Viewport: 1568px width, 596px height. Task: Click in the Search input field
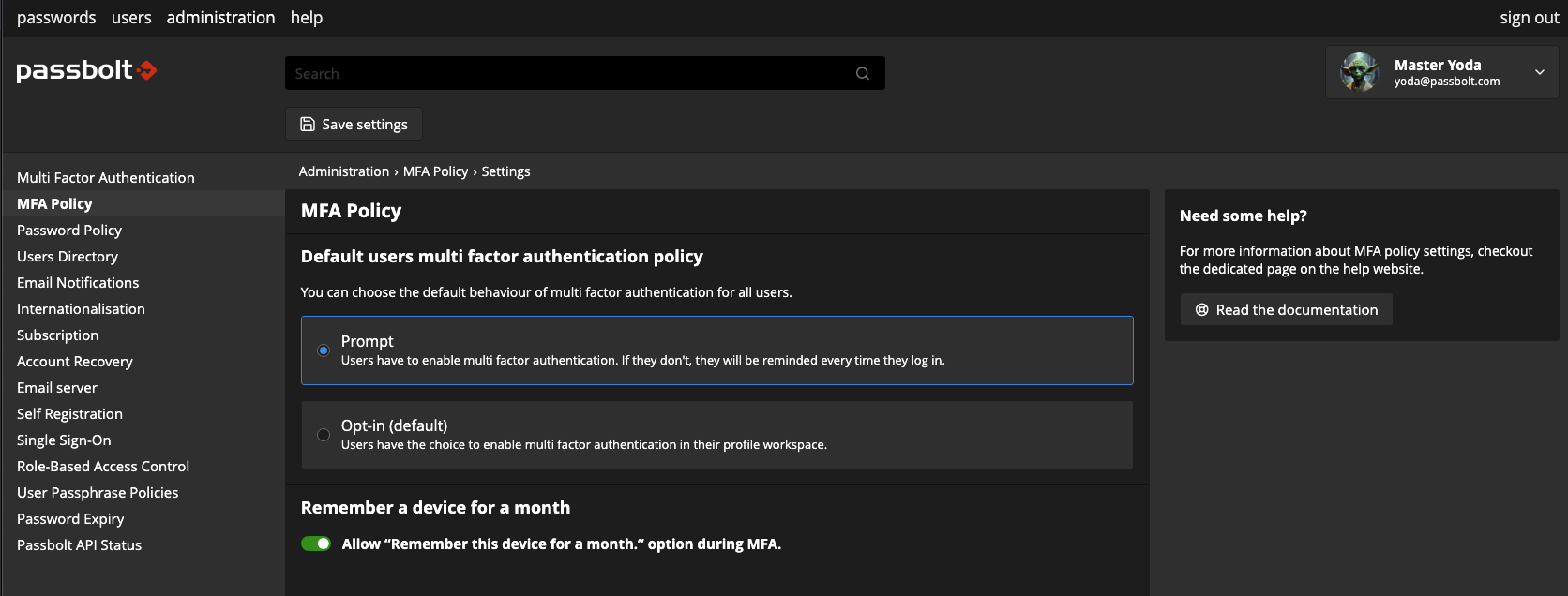[x=585, y=73]
